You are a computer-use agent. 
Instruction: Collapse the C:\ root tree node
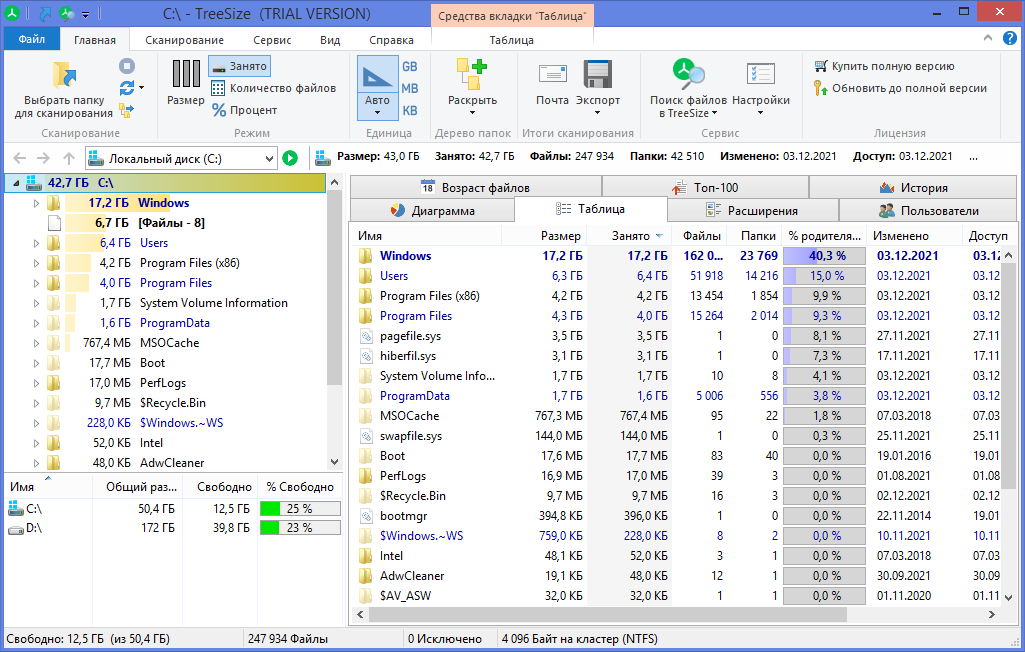click(x=16, y=184)
